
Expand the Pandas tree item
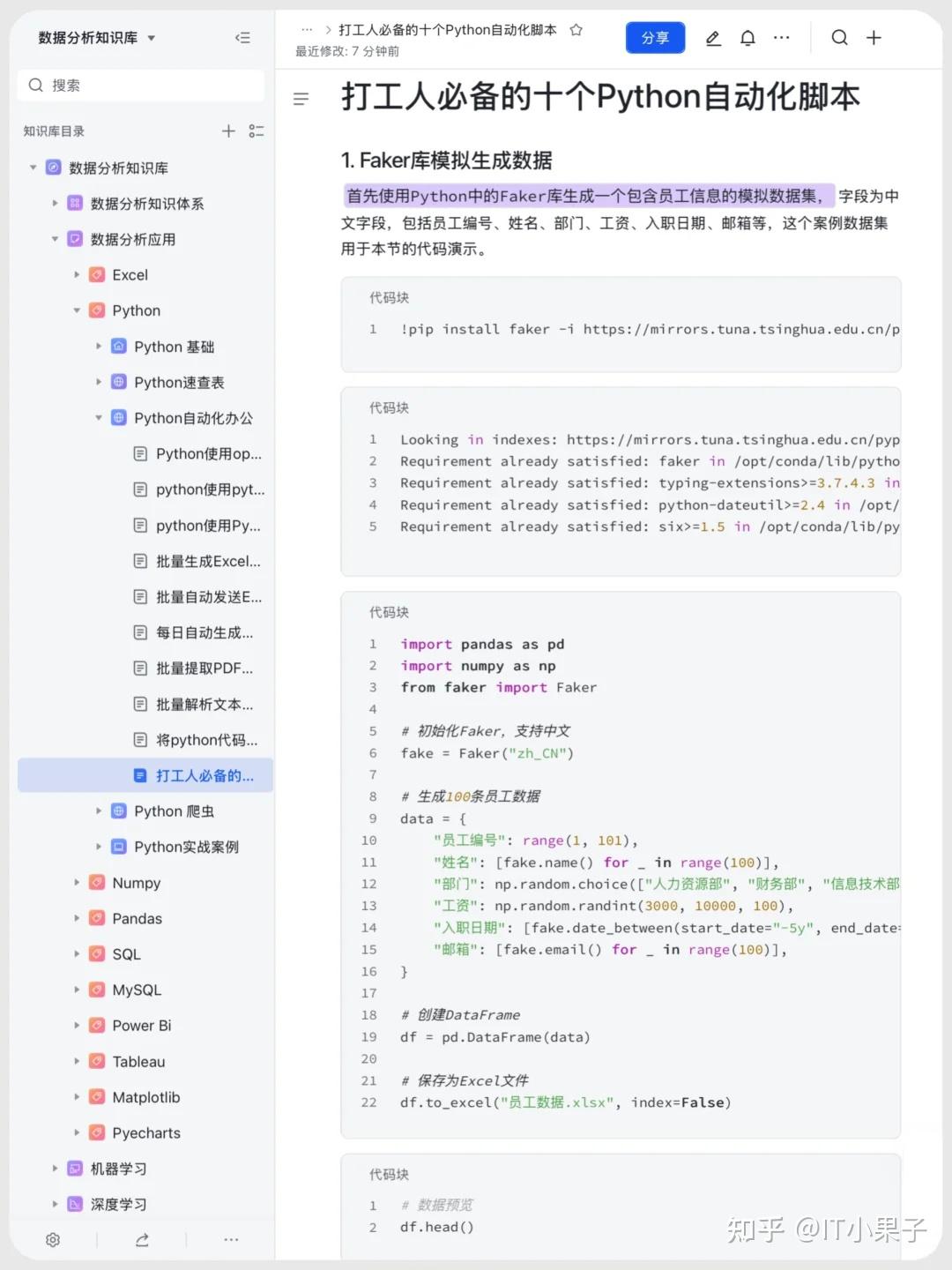click(78, 918)
